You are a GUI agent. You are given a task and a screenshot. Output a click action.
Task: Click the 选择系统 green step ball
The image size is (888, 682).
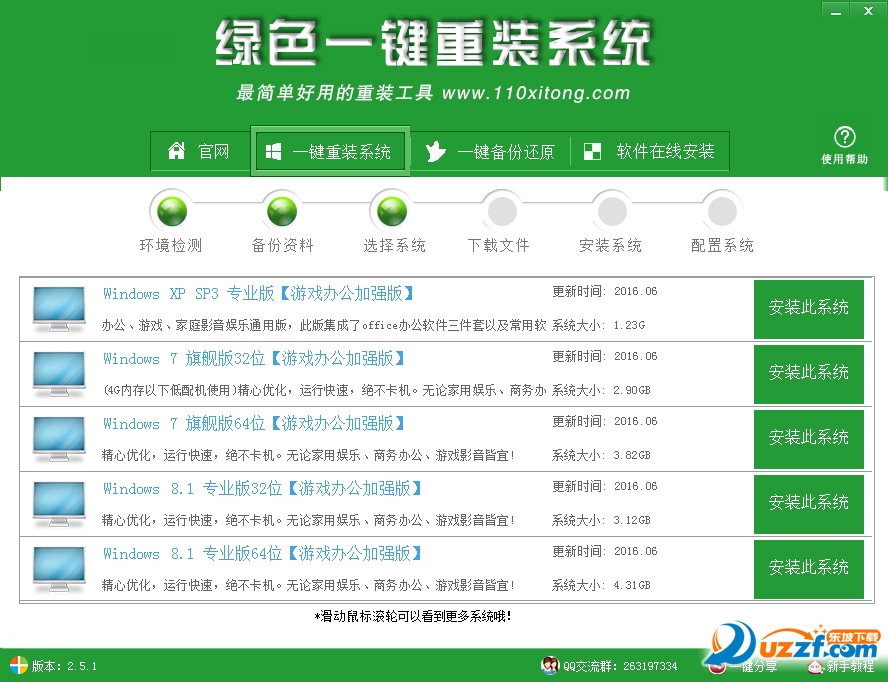click(392, 211)
